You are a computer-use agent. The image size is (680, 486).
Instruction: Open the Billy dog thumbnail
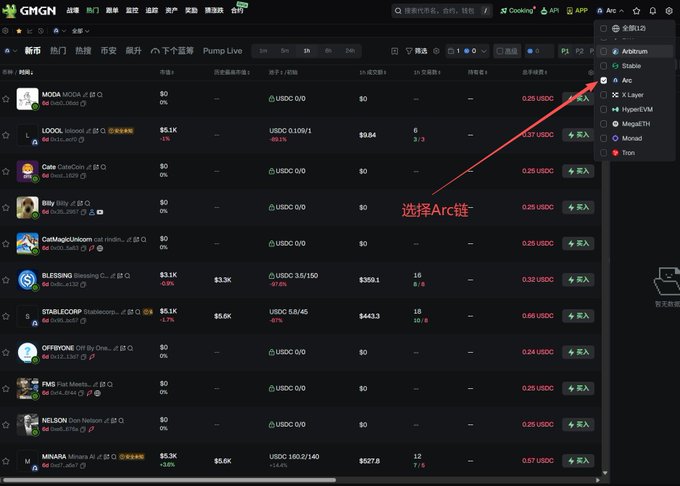(27, 208)
